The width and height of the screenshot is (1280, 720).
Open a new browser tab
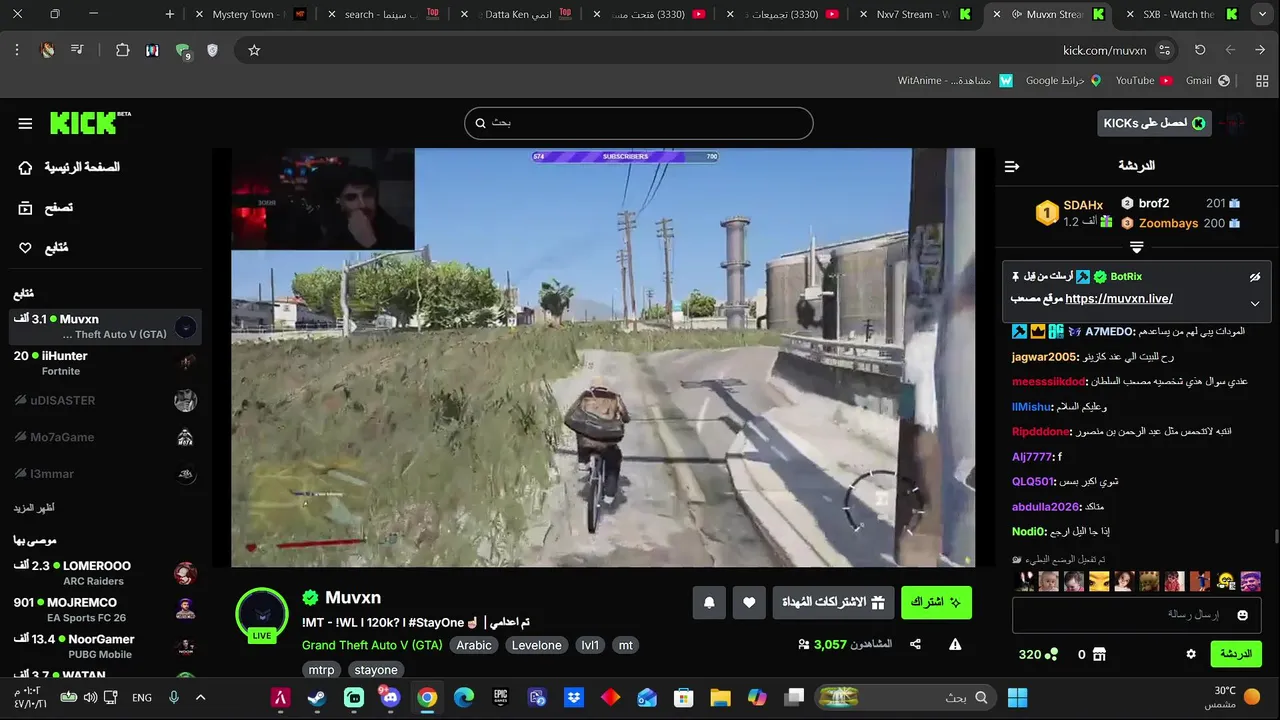pyautogui.click(x=170, y=14)
